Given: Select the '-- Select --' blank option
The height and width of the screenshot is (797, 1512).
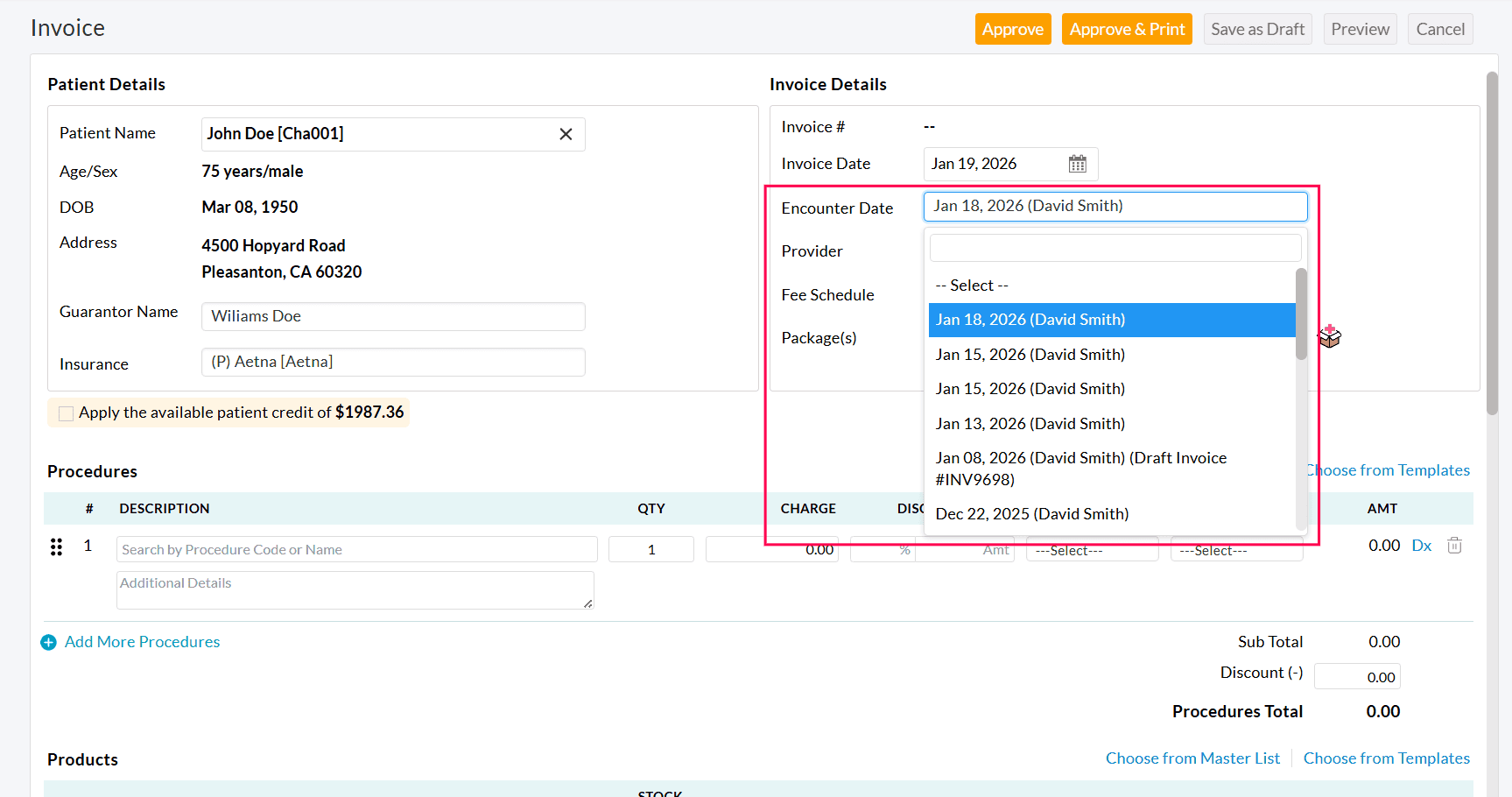Looking at the screenshot, I should tap(972, 286).
